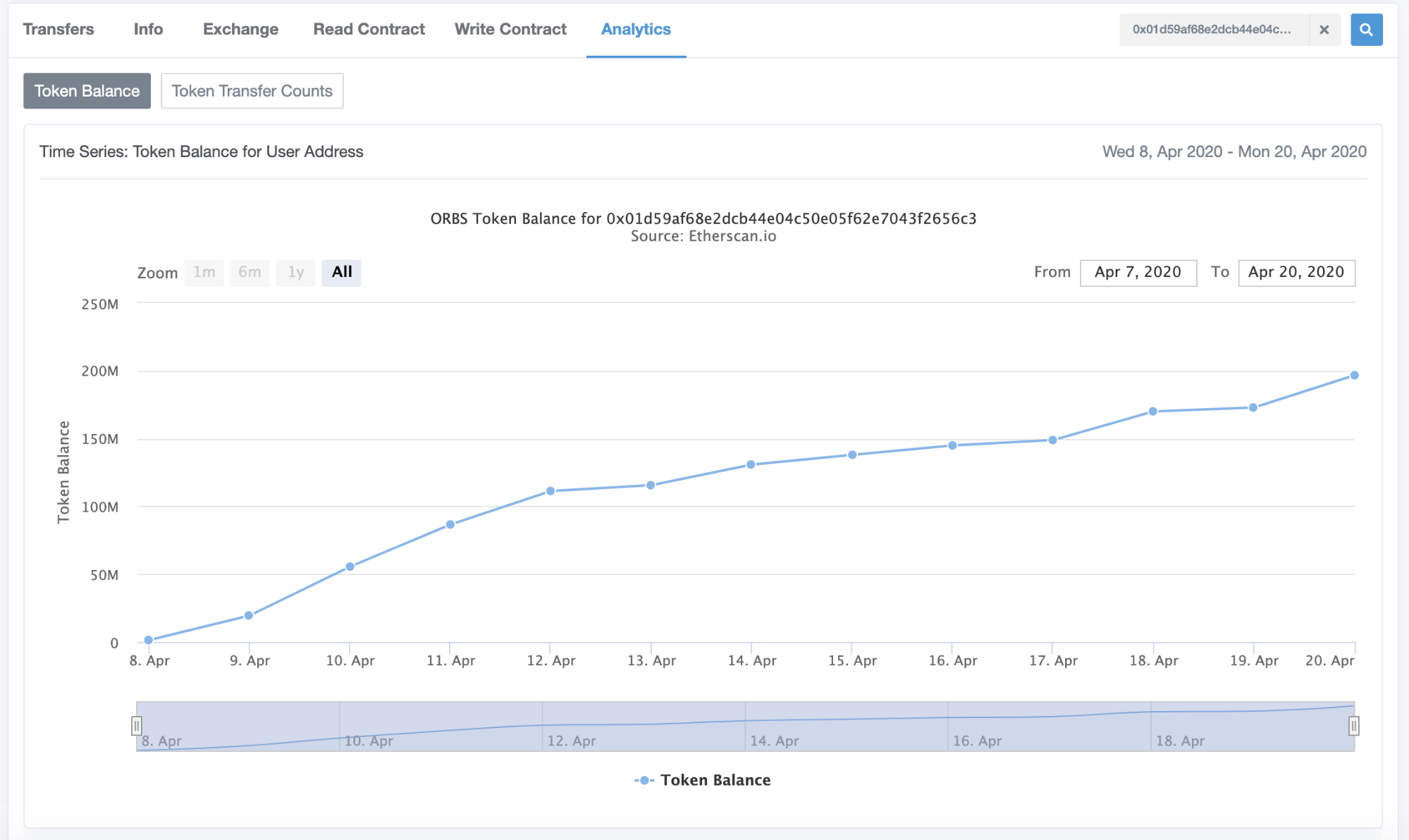Select the 12. Apr data point
The width and height of the screenshot is (1409, 840).
(550, 491)
